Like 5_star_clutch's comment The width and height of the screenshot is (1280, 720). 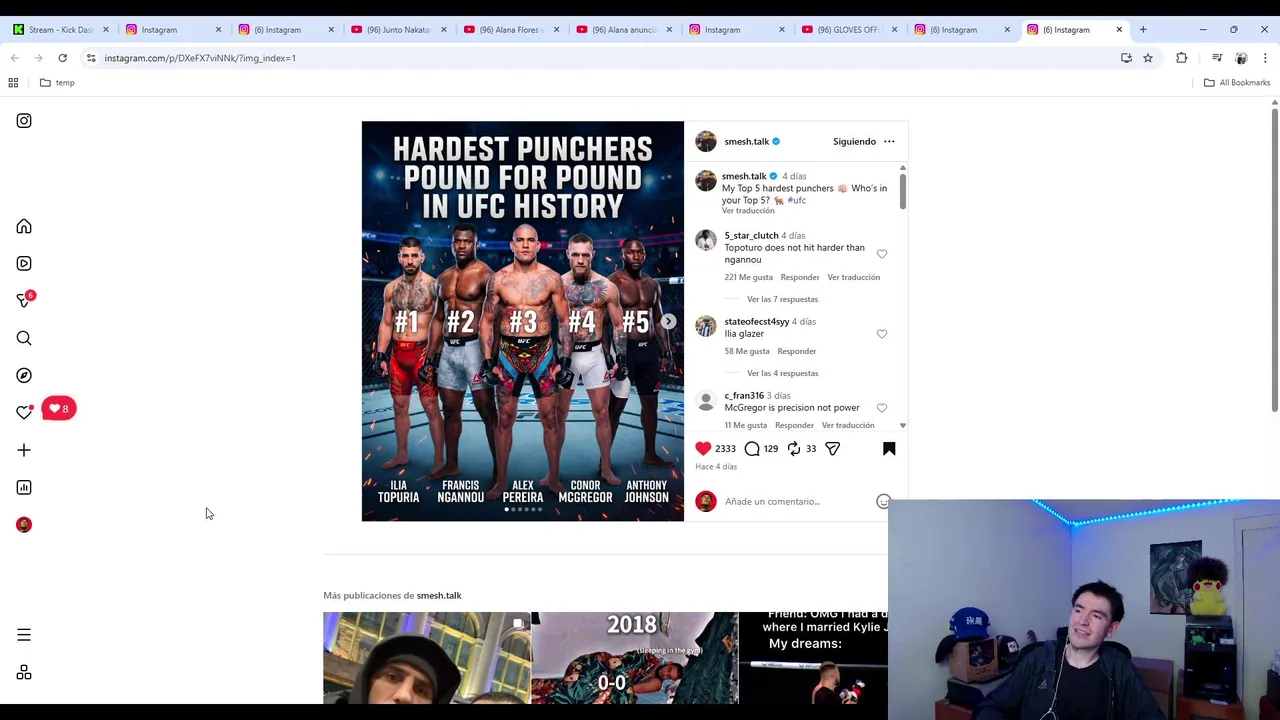click(882, 254)
